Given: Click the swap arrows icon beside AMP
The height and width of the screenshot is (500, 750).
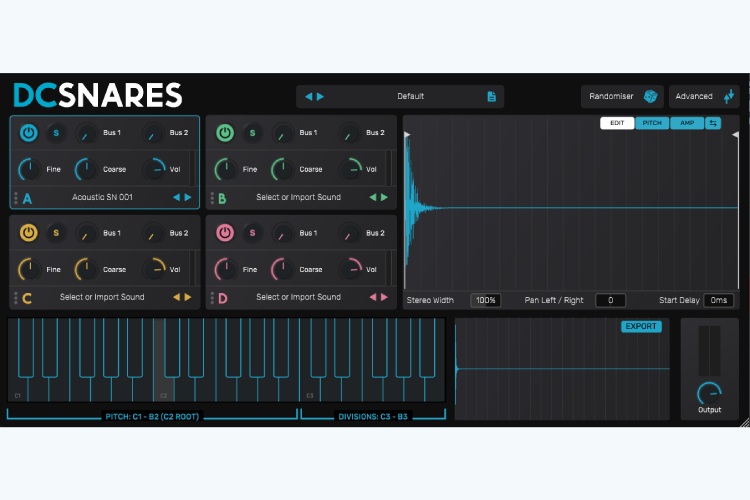Looking at the screenshot, I should (x=713, y=123).
